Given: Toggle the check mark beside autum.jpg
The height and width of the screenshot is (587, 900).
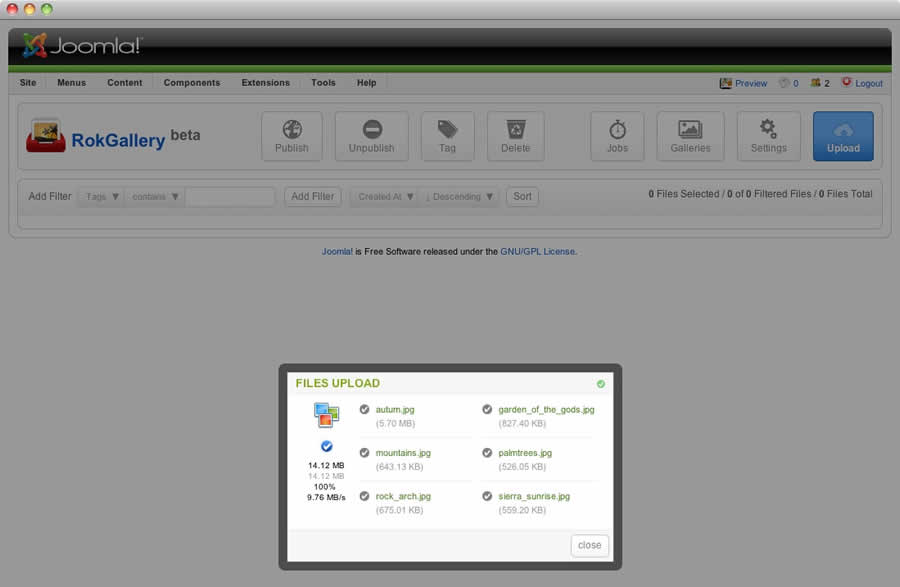Looking at the screenshot, I should tap(365, 409).
